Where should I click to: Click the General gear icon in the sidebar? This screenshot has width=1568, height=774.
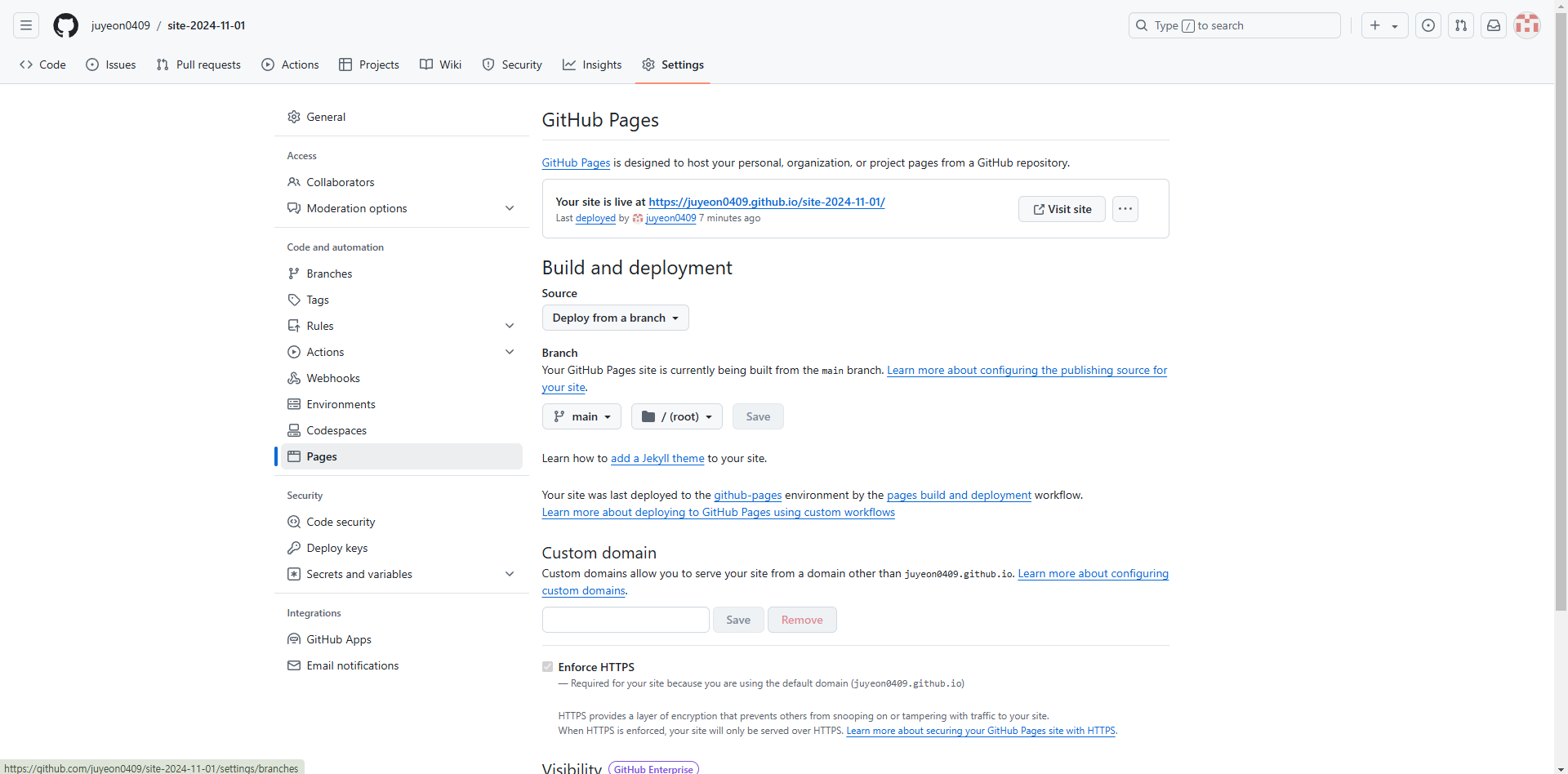[294, 117]
